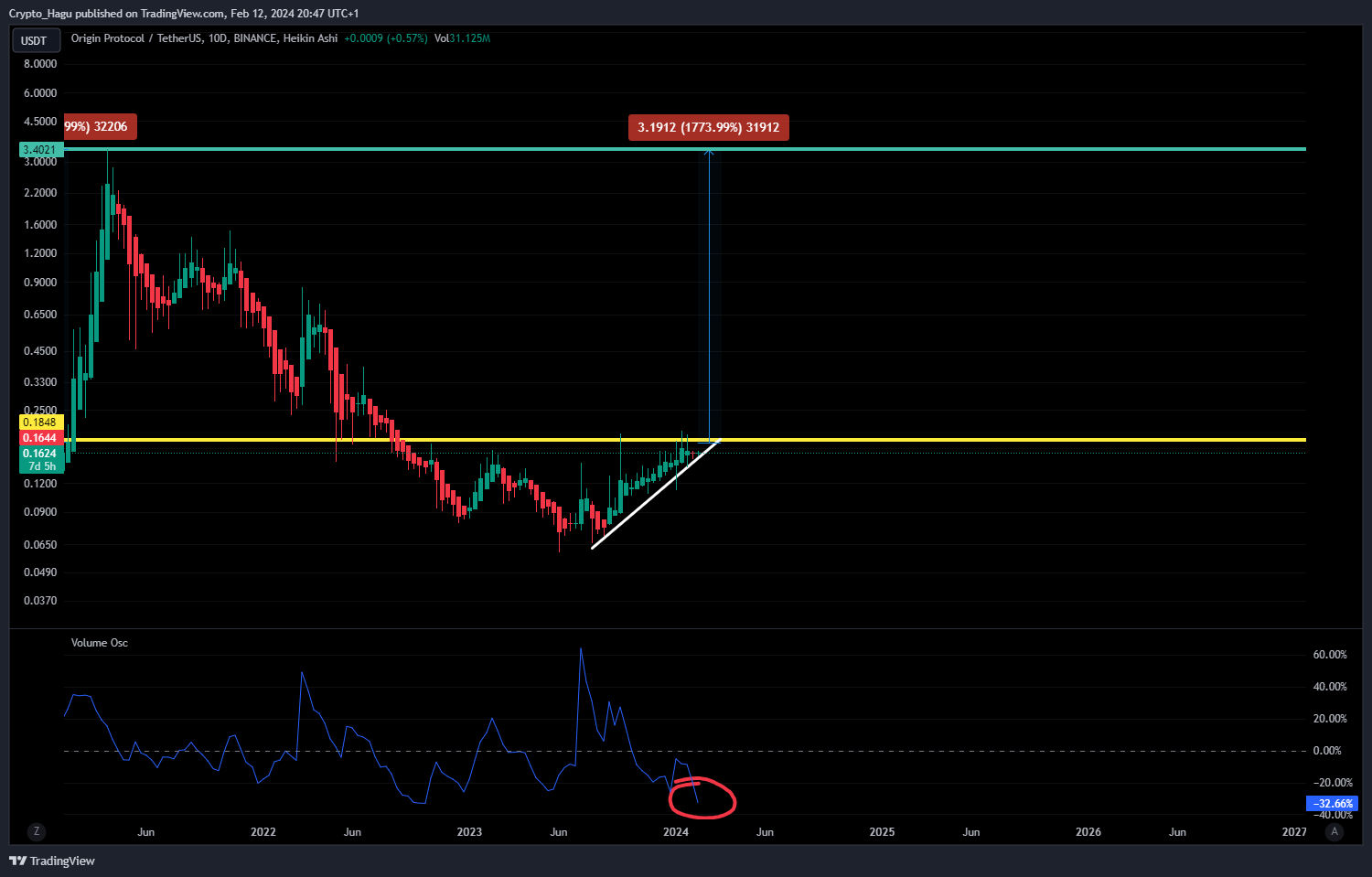Image resolution: width=1372 pixels, height=877 pixels.
Task: Click the Vol 31.125M value in header
Action: pyautogui.click(x=462, y=38)
